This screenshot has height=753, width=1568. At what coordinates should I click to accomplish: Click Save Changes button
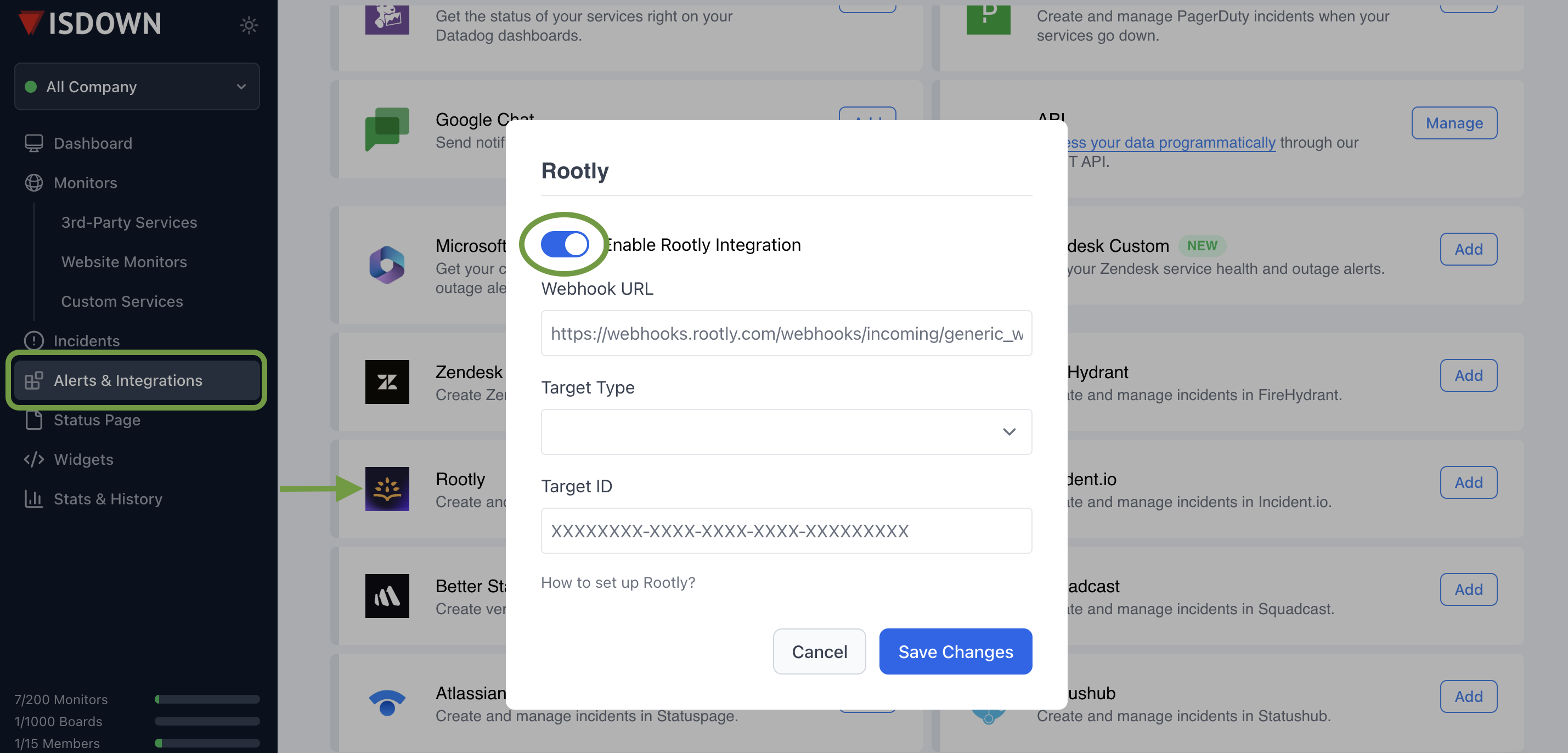(955, 651)
